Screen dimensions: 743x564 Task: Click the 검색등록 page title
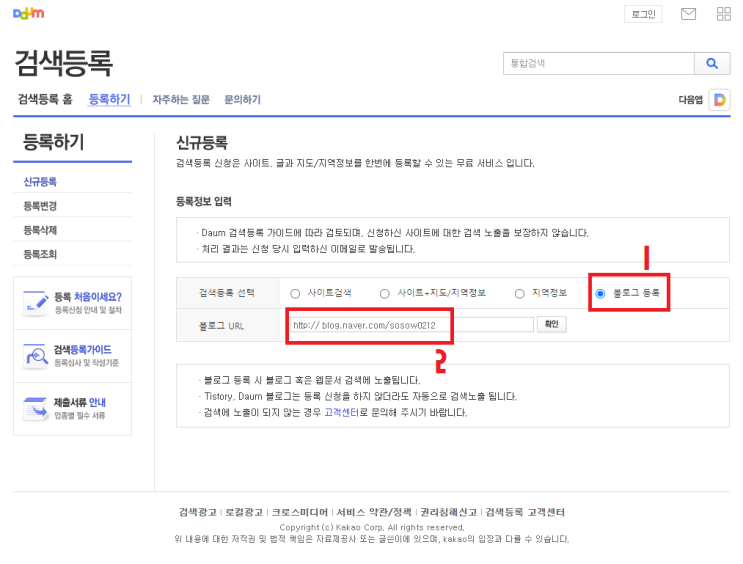pyautogui.click(x=63, y=63)
